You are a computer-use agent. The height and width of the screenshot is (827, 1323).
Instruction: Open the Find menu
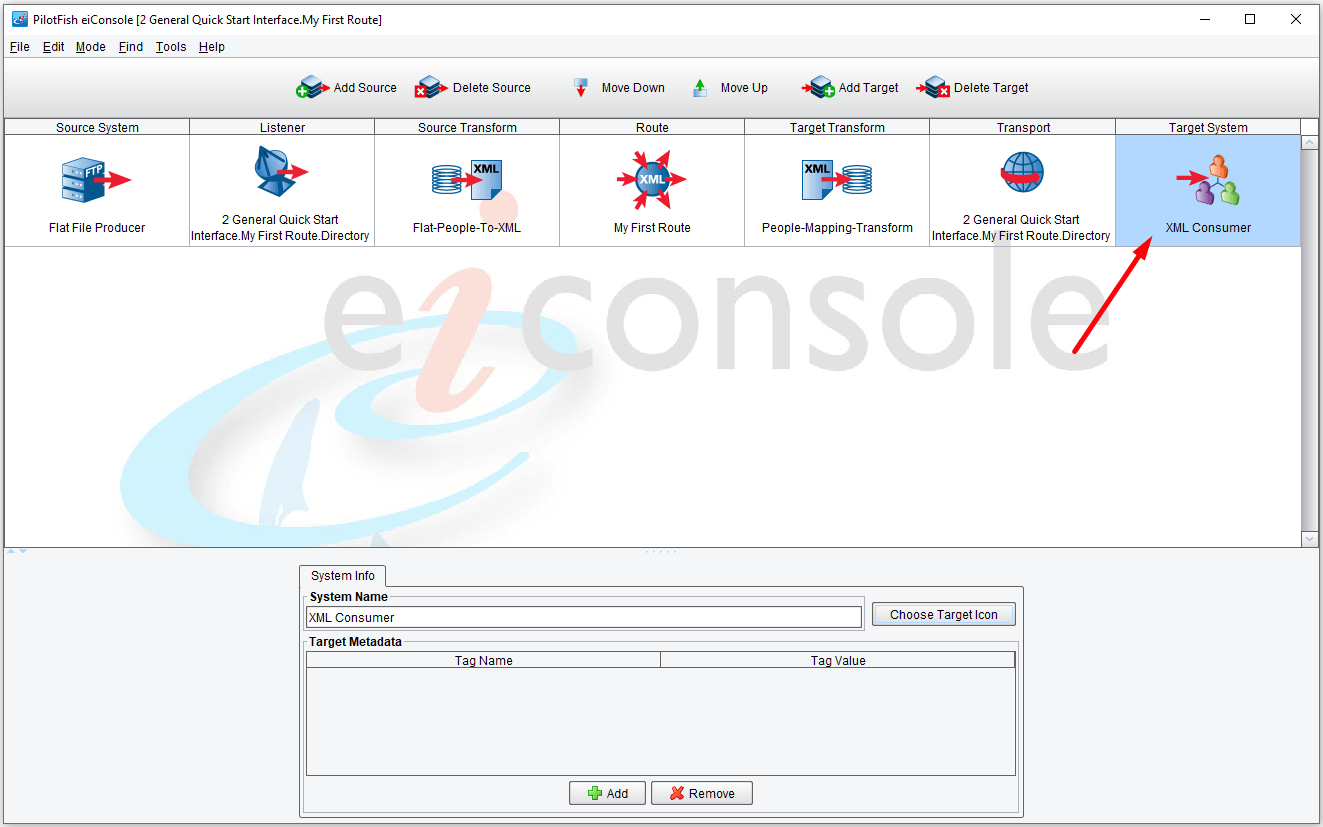pyautogui.click(x=131, y=47)
